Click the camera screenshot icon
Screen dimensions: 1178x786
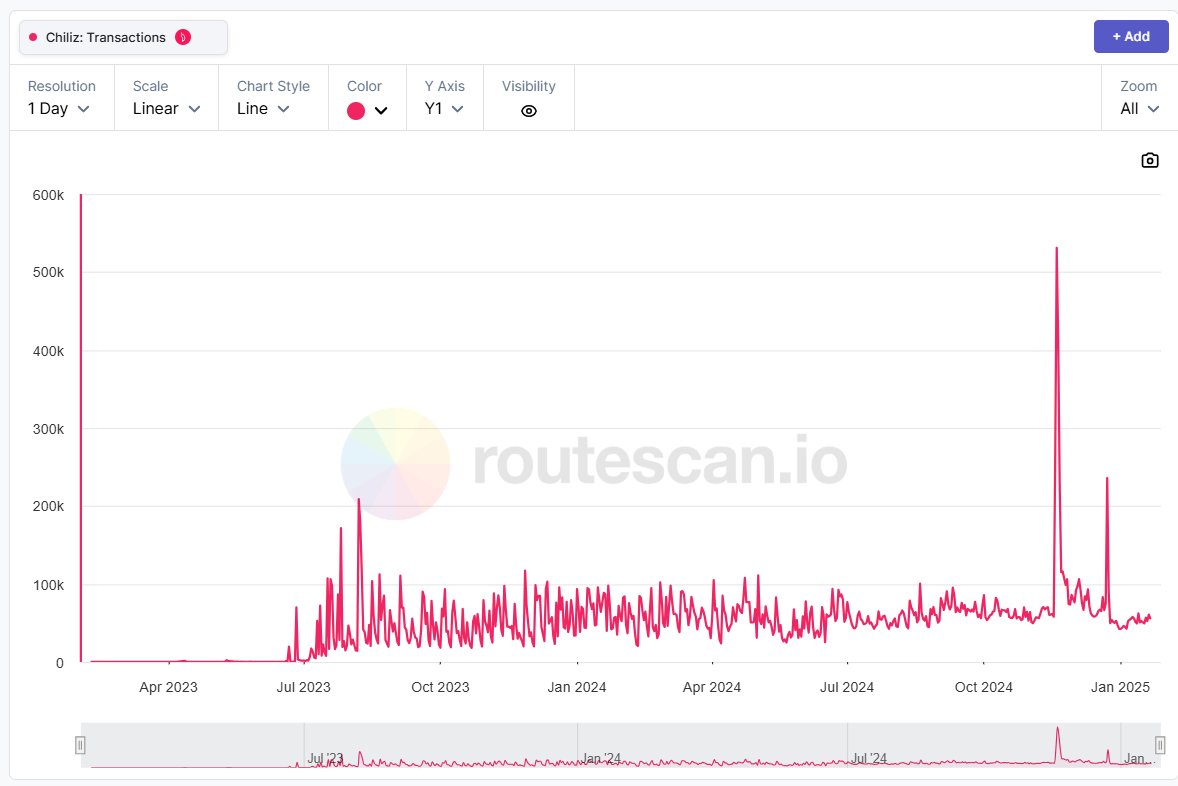[1149, 160]
